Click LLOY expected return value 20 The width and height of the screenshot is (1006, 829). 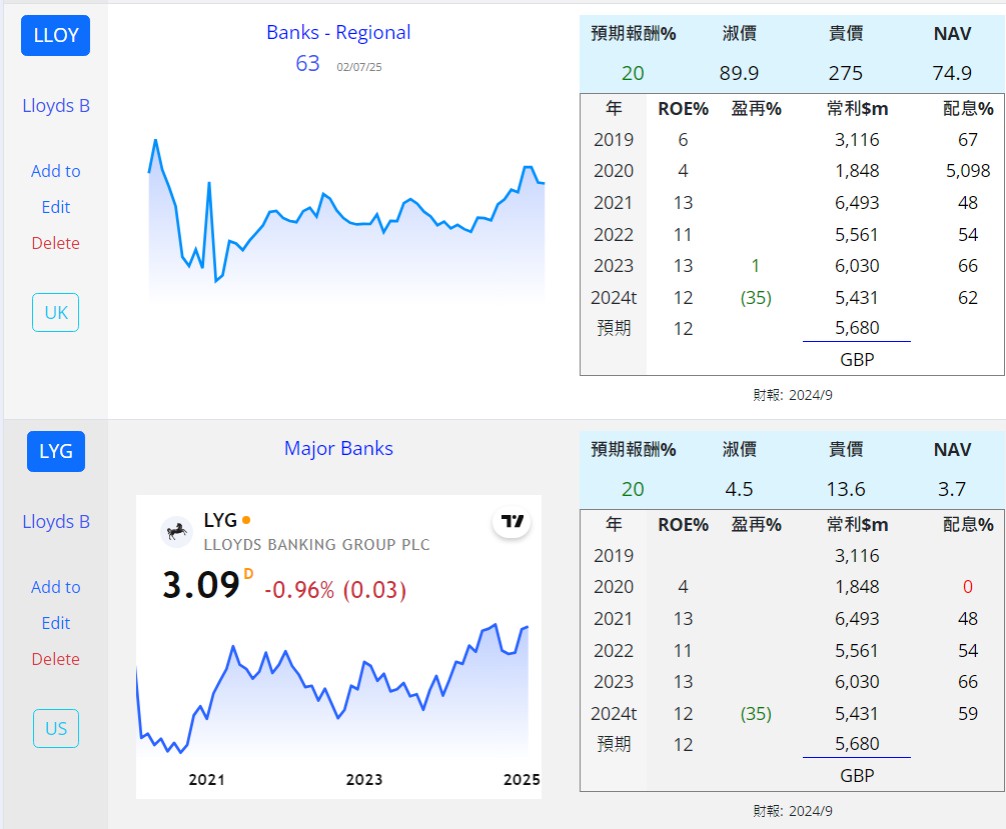pos(633,73)
